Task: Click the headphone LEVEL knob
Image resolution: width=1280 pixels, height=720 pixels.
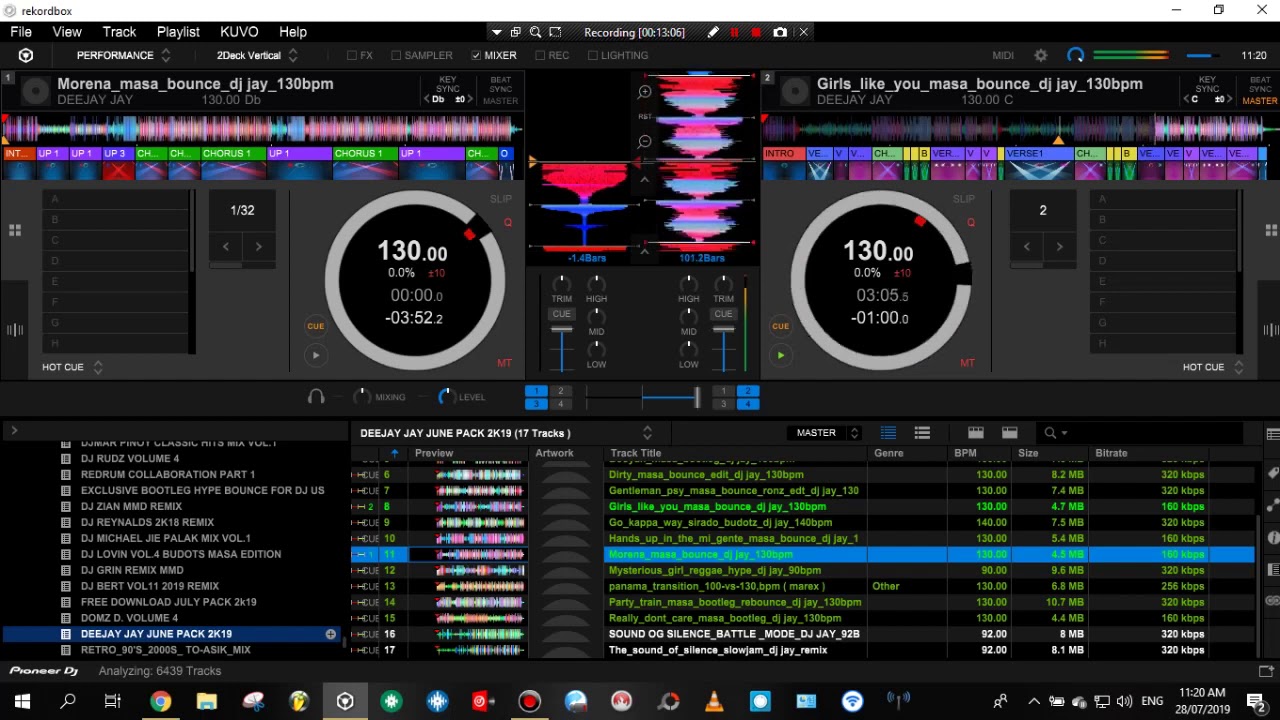Action: click(445, 397)
